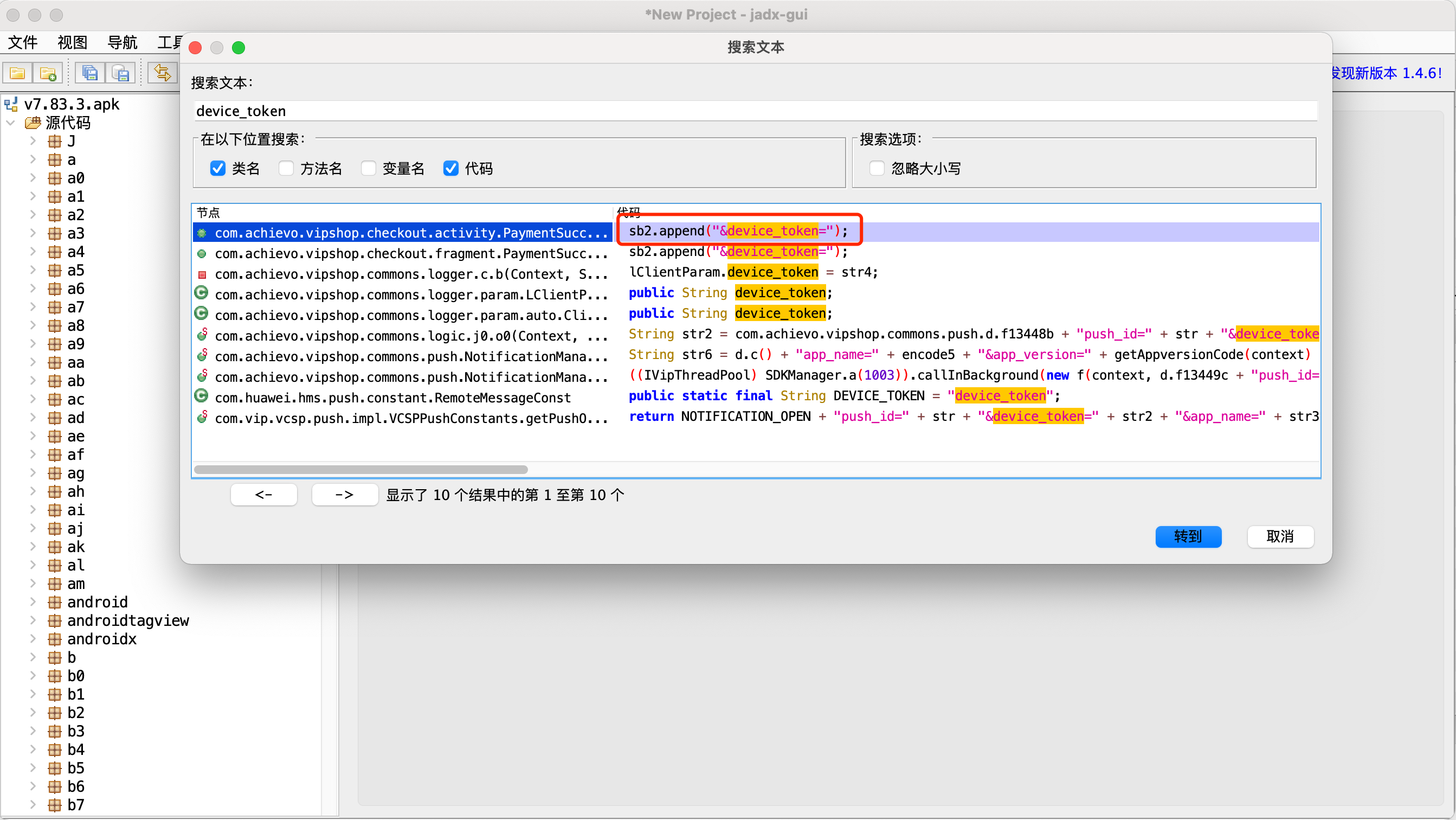Click the device_token search text field
Viewport: 1456px width, 820px height.
(756, 111)
